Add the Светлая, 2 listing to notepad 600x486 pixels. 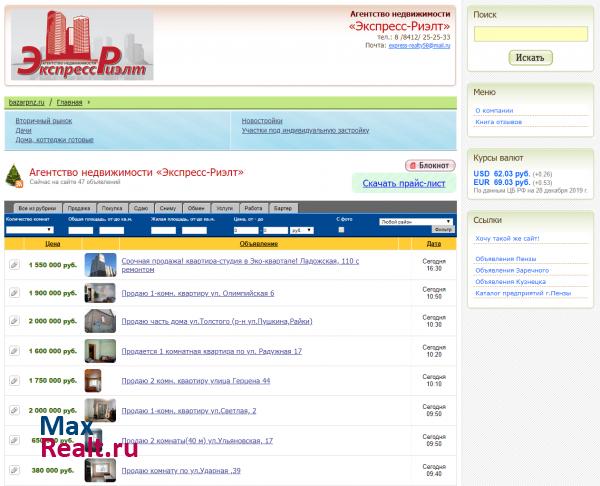(14, 410)
